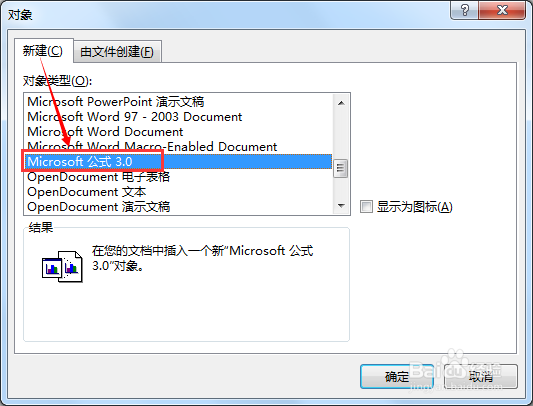Viewport: 533px width, 406px height.
Task: Click the list scroll-up arrow
Action: pos(341,103)
